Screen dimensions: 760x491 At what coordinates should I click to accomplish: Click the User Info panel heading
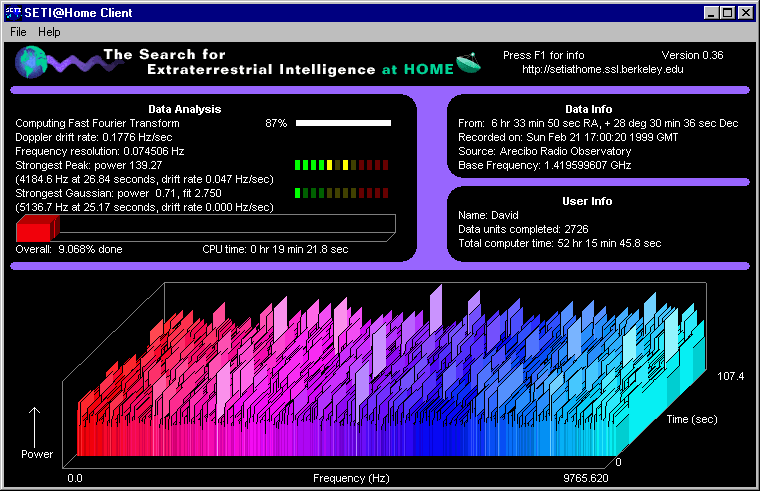point(589,201)
